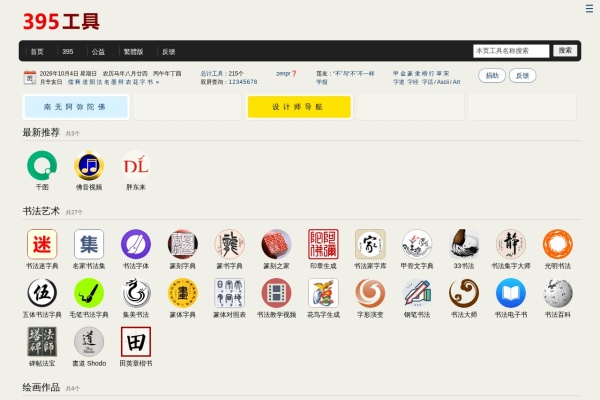The width and height of the screenshot is (600, 400).
Task: Open the 钢笔书法 pen icon
Action: (417, 293)
